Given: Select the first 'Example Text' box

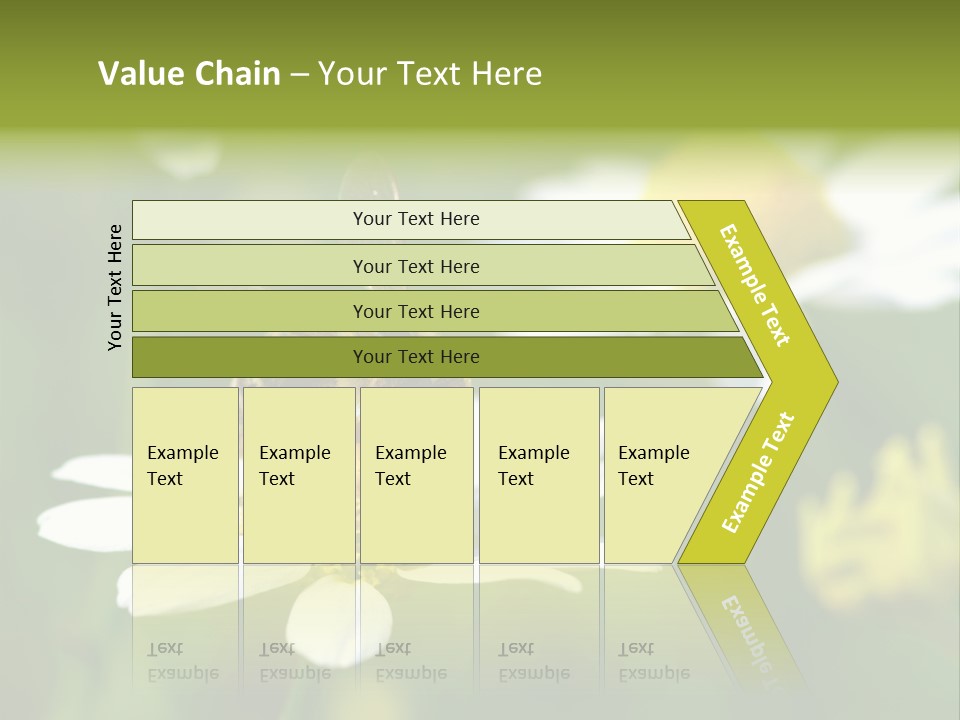Looking at the screenshot, I should [186, 474].
